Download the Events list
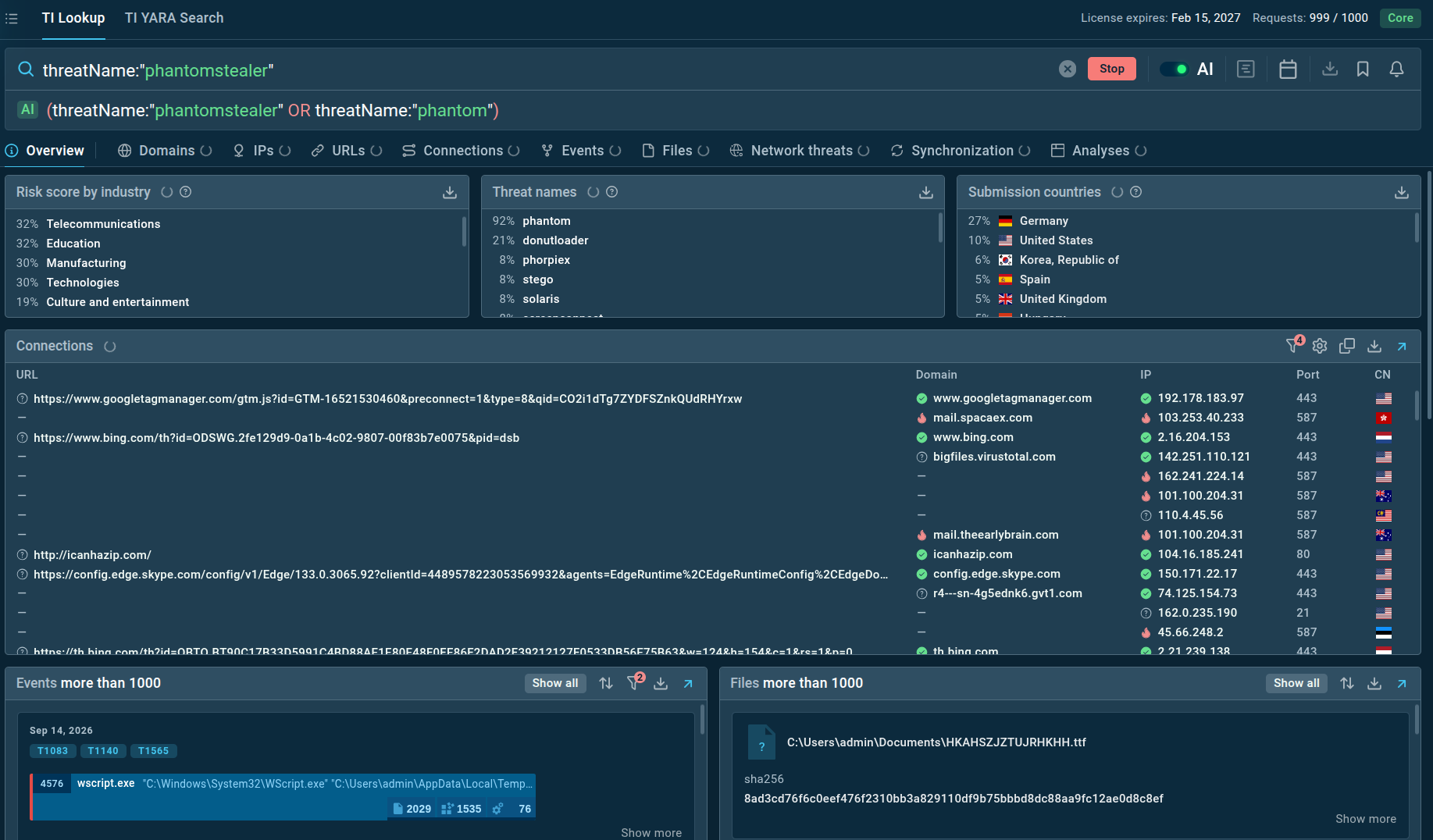 point(661,683)
